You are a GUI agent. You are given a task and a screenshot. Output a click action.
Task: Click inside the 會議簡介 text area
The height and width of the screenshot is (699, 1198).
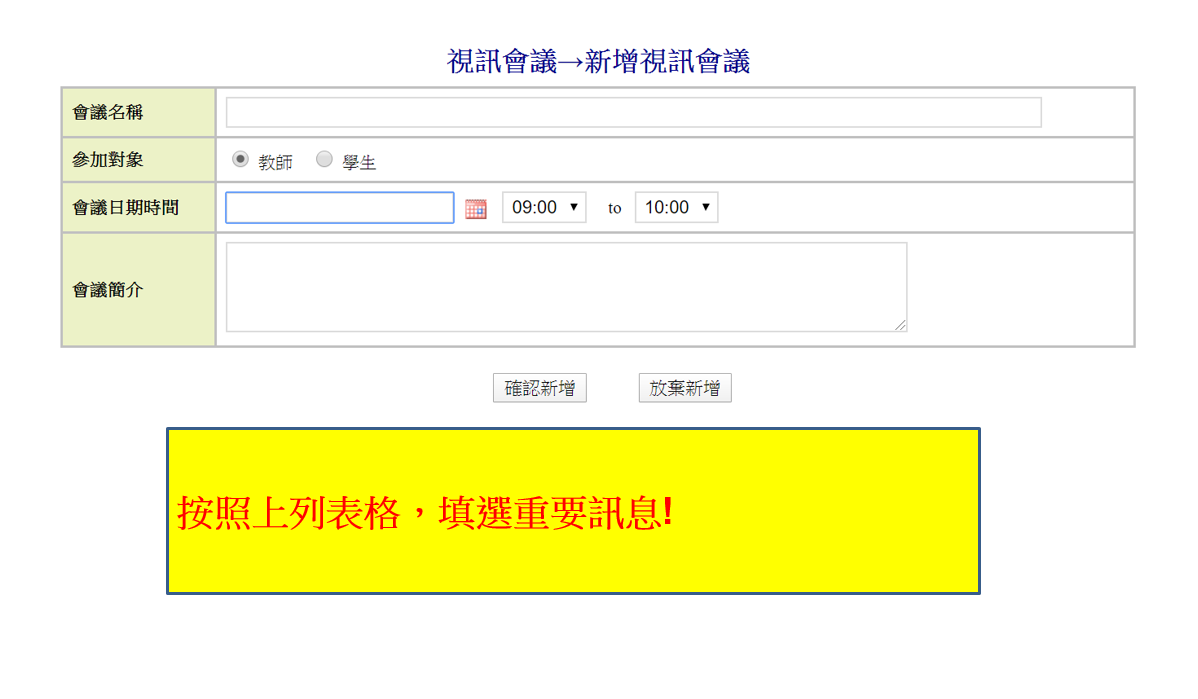pyautogui.click(x=566, y=286)
